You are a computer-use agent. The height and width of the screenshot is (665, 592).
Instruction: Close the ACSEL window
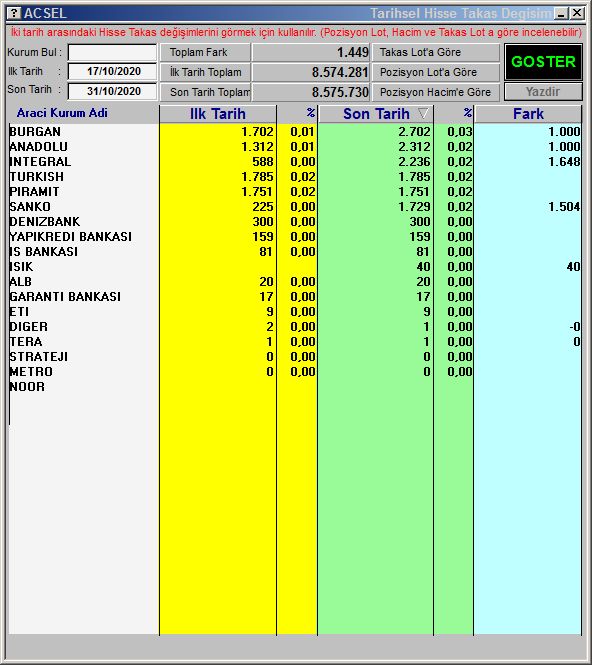577,14
